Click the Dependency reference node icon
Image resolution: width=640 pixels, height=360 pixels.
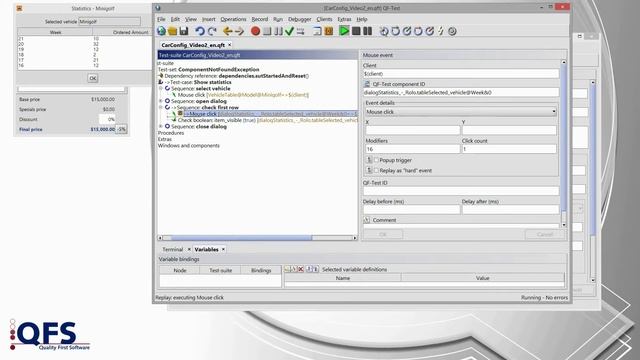tap(161, 76)
